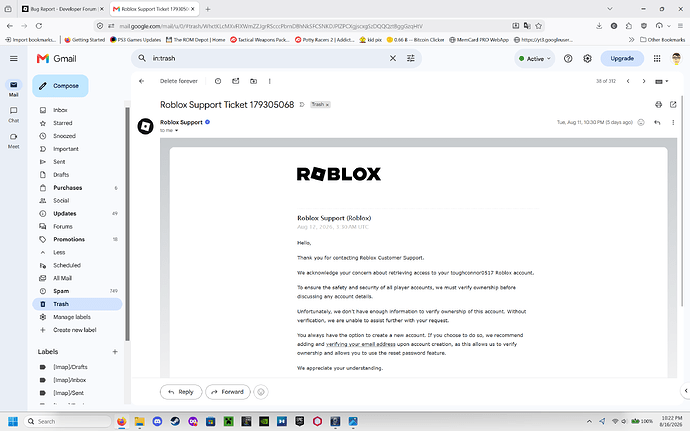Screen dimensions: 690x431
Task: Click the print all icon
Action: (658, 104)
